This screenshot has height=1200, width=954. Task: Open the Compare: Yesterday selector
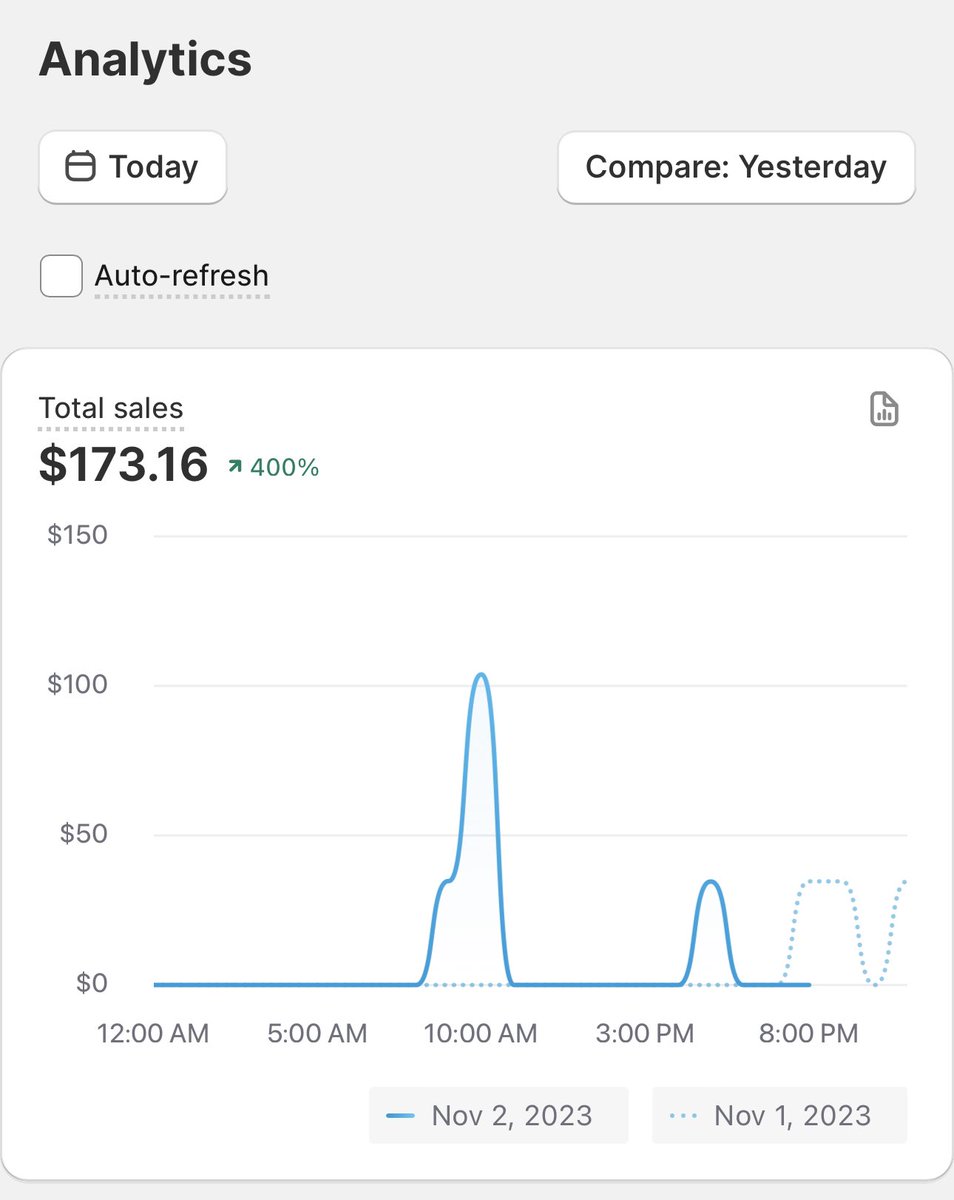pos(736,167)
